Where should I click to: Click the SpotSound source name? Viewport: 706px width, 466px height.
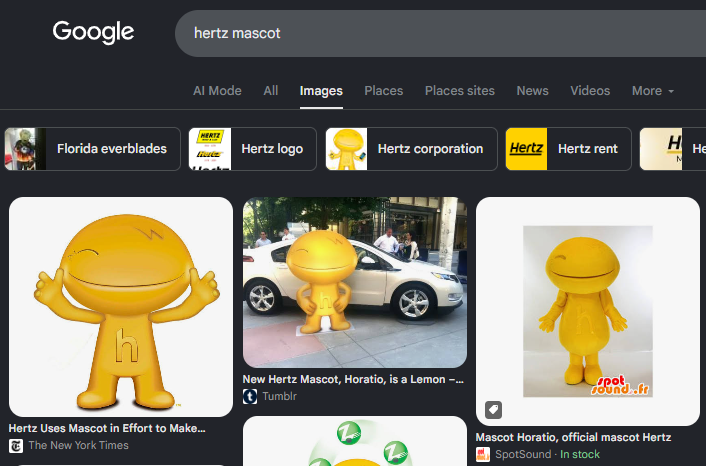click(x=523, y=454)
